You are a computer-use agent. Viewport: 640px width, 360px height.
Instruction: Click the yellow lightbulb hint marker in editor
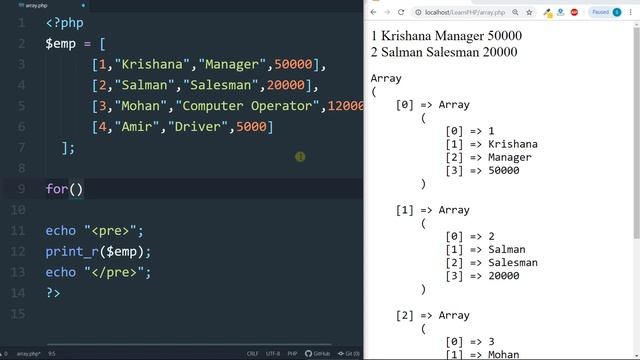pos(300,157)
